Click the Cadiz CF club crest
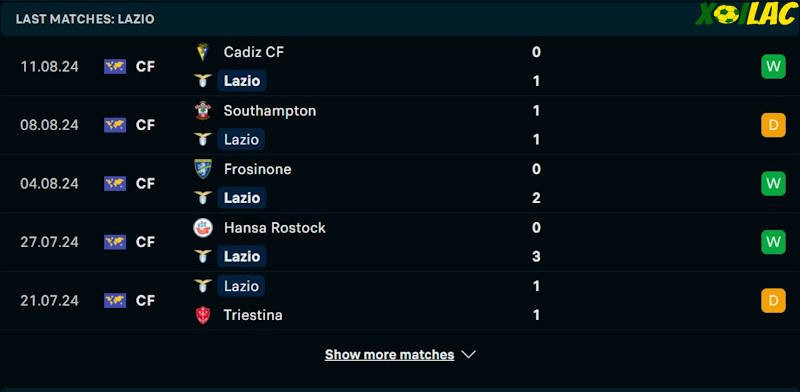 tap(203, 52)
